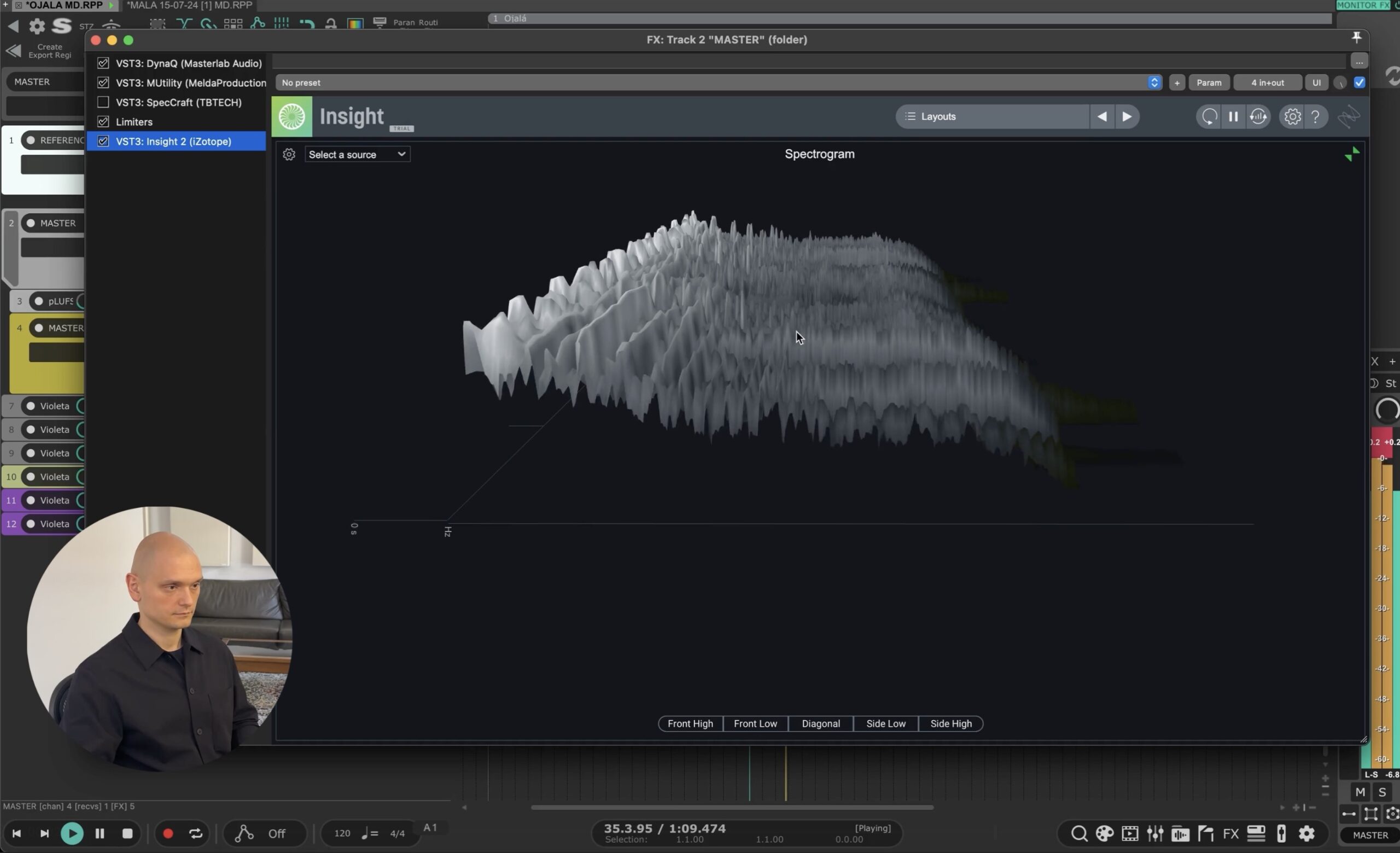Open preferences gear in top toolbar
Screen dimensions: 1400x853
(x=37, y=26)
